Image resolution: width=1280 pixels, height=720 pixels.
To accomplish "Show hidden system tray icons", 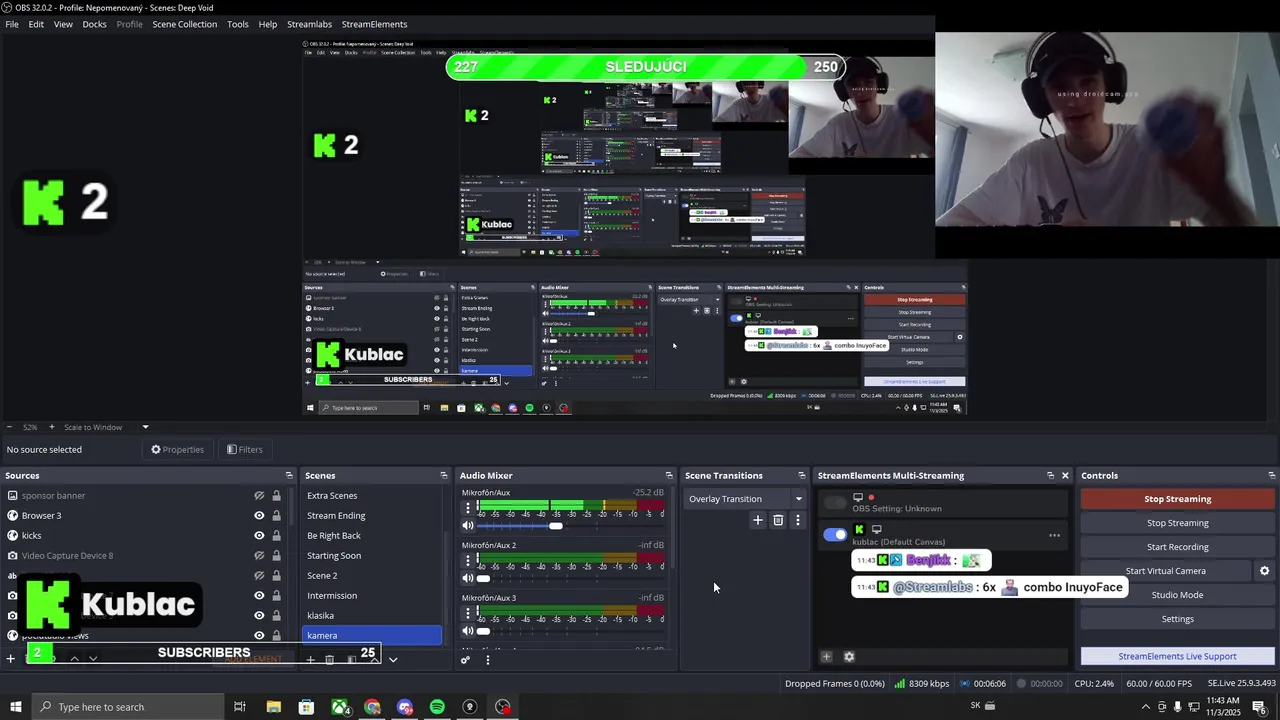I will (x=1145, y=707).
